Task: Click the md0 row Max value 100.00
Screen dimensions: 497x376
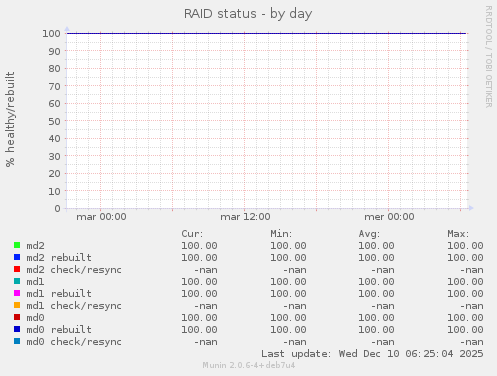Action: 465,318
